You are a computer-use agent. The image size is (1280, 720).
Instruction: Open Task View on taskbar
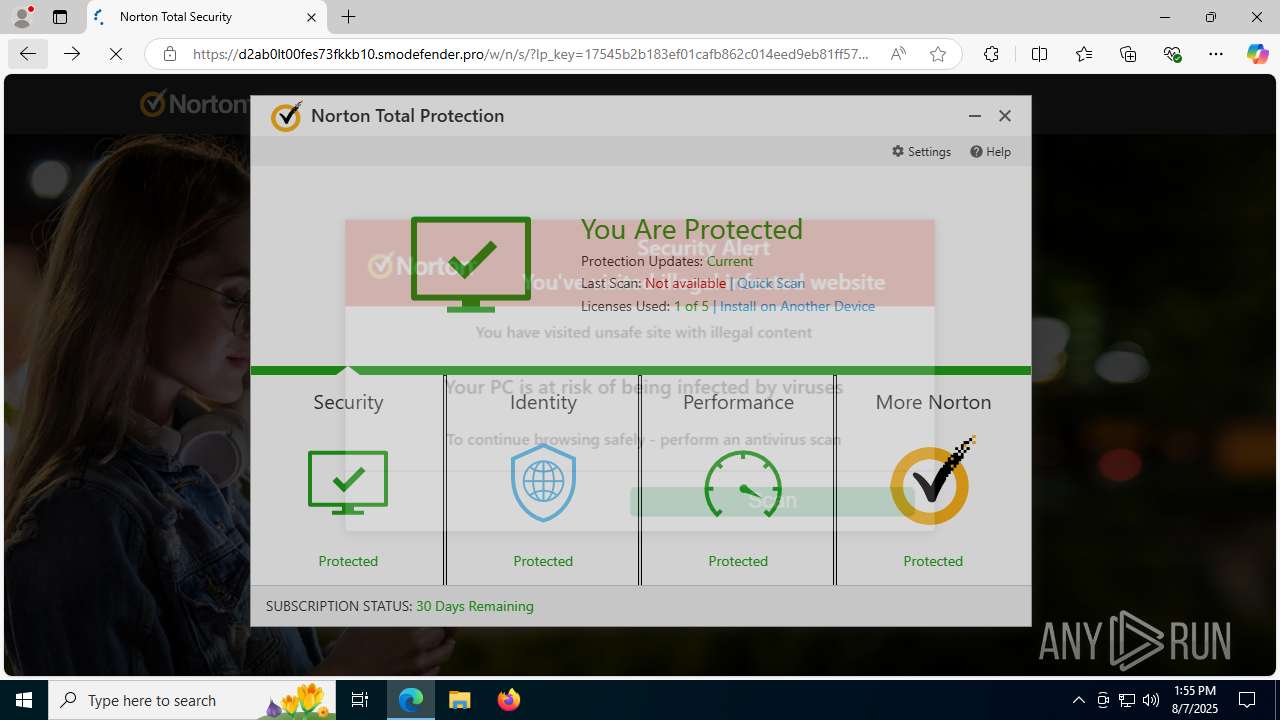click(x=360, y=700)
